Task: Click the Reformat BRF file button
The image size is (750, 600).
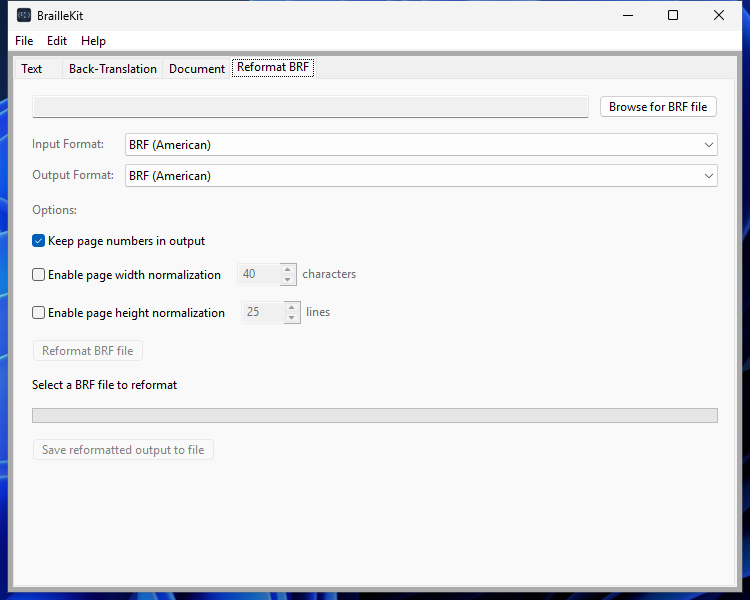Action: click(88, 351)
